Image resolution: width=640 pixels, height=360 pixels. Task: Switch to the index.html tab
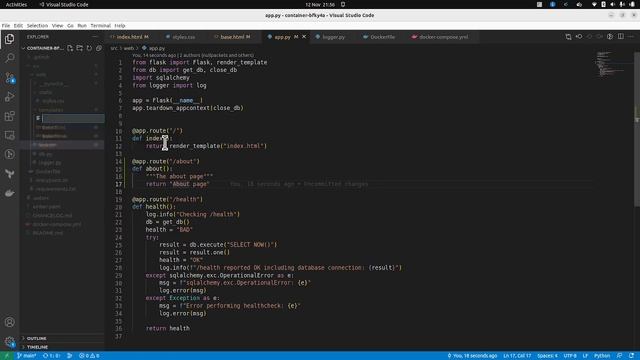[132, 37]
